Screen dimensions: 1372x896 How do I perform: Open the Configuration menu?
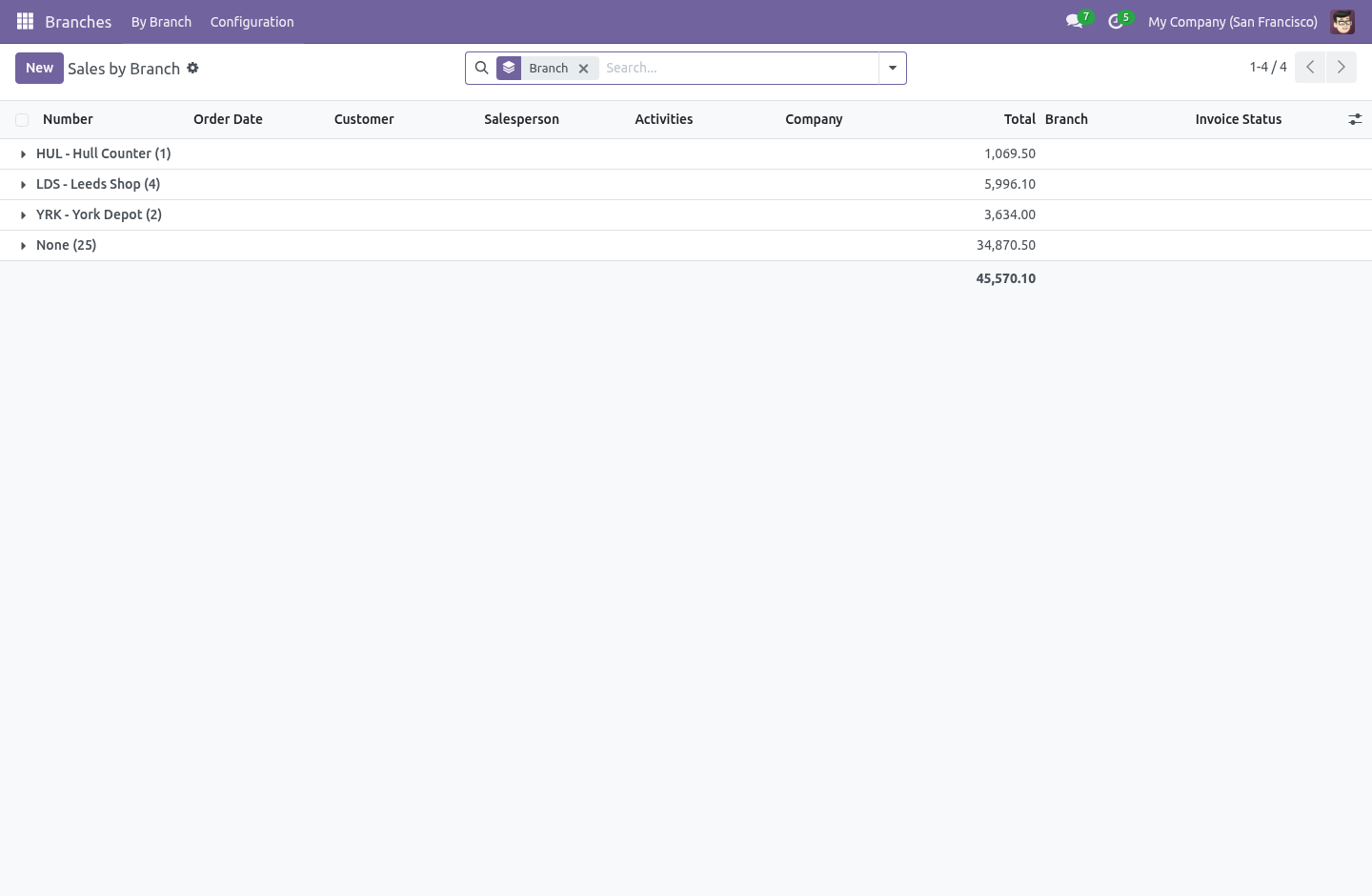(x=252, y=22)
